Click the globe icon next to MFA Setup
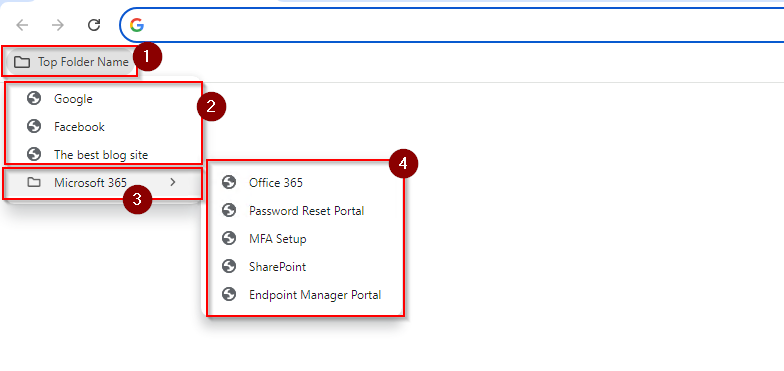Viewport: 784px width, 371px height. (x=229, y=238)
